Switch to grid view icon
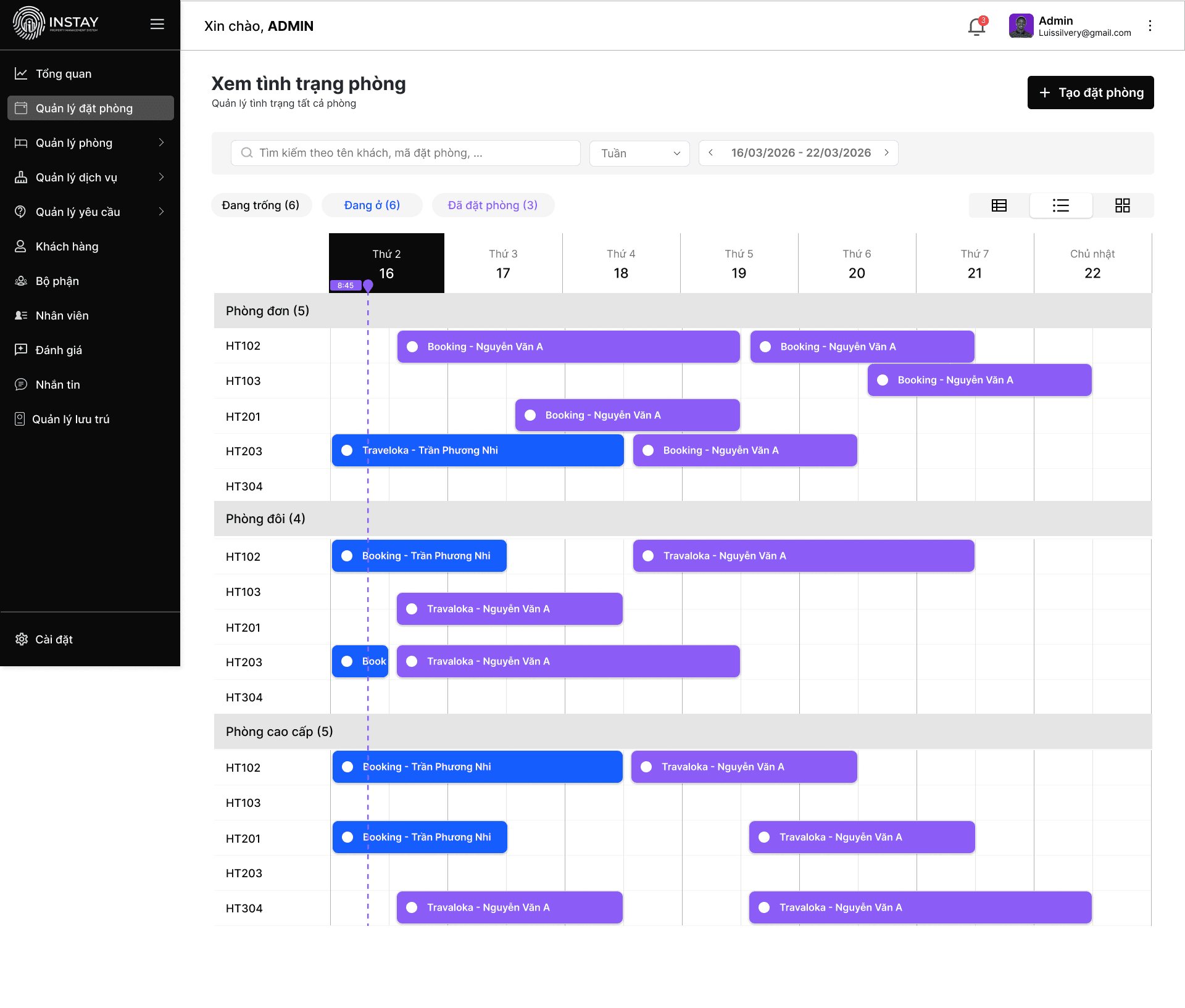 [x=1123, y=205]
